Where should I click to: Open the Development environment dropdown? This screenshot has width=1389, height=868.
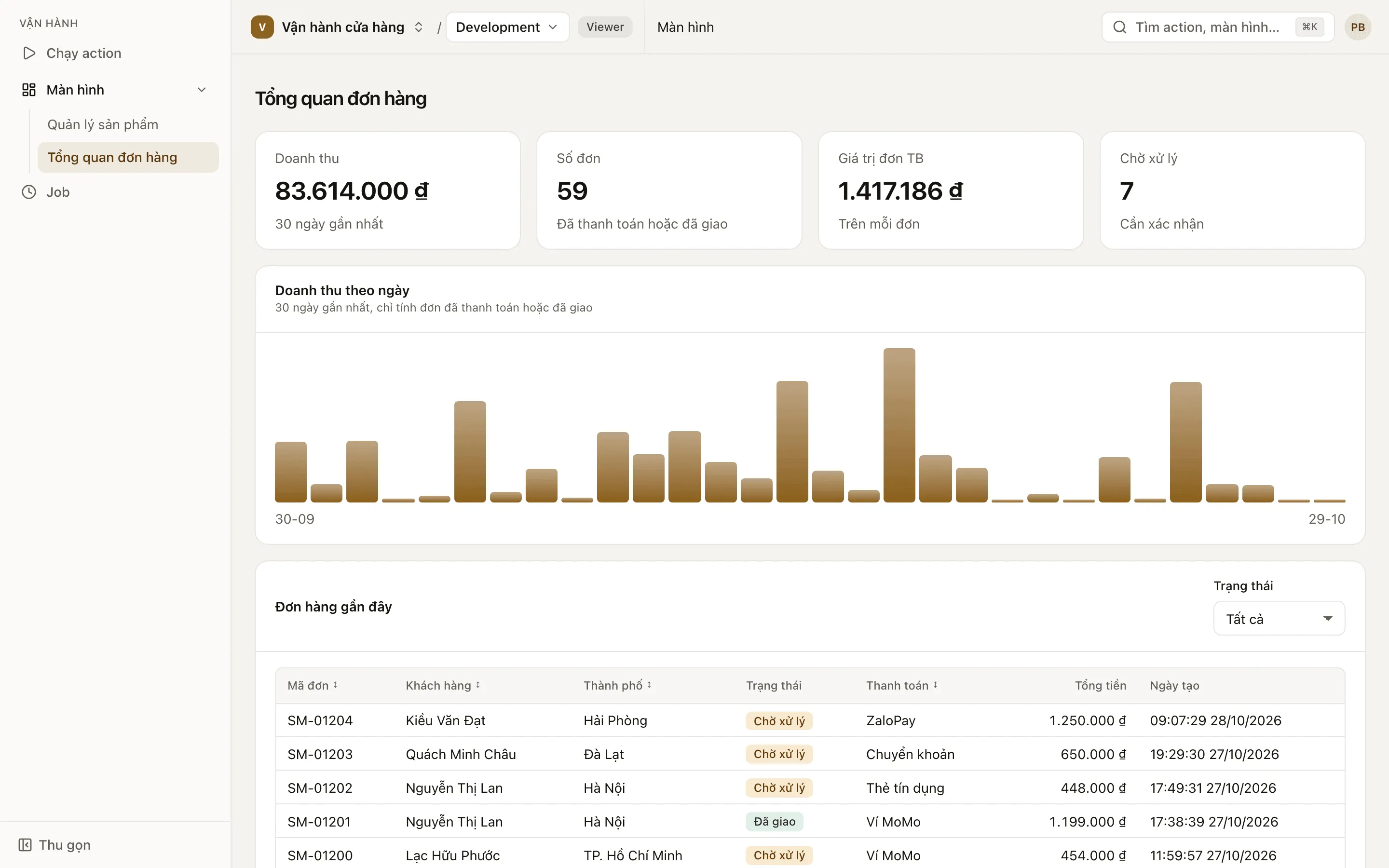(x=507, y=27)
